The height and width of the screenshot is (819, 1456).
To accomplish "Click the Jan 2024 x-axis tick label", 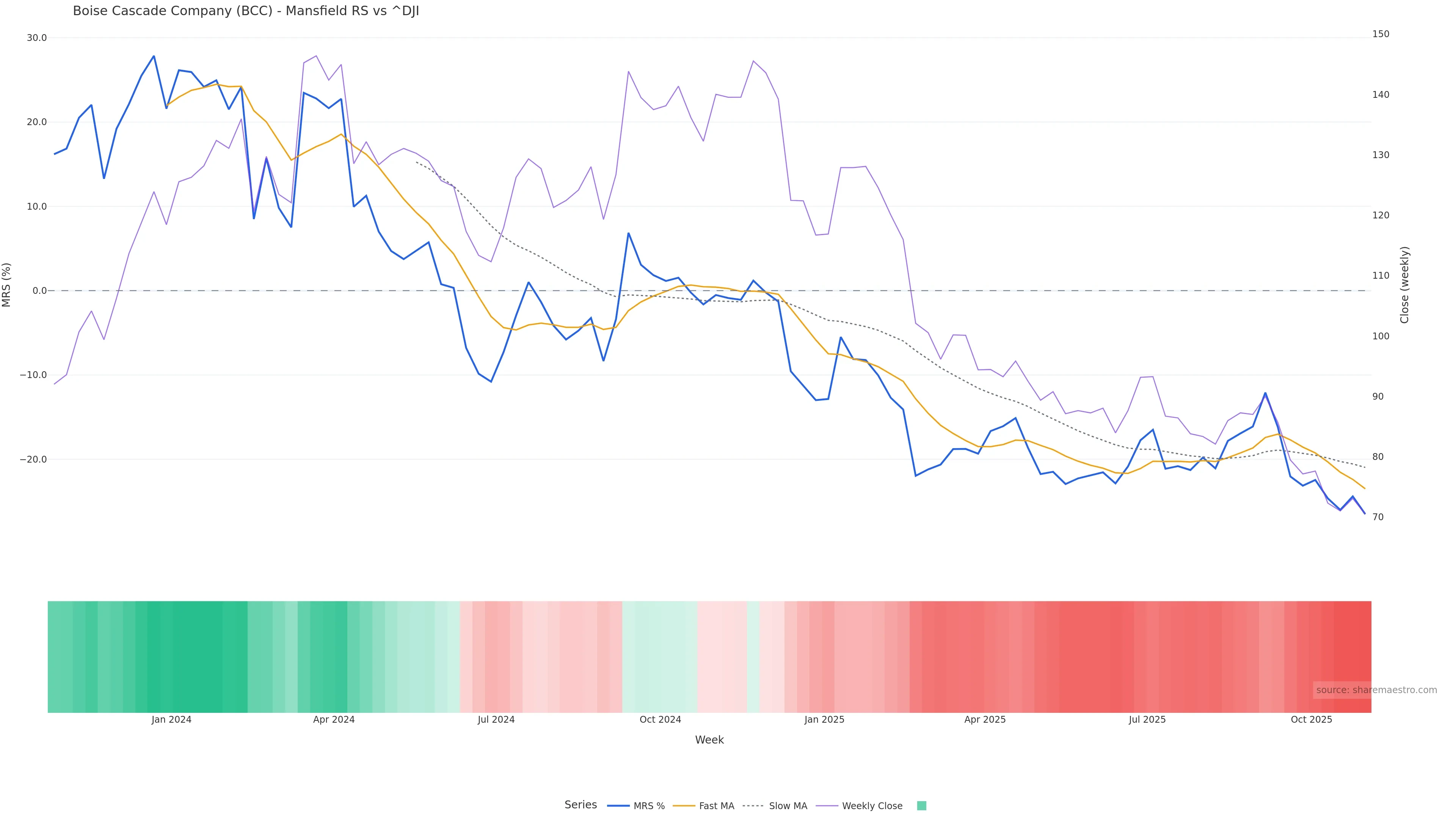I will point(171,720).
